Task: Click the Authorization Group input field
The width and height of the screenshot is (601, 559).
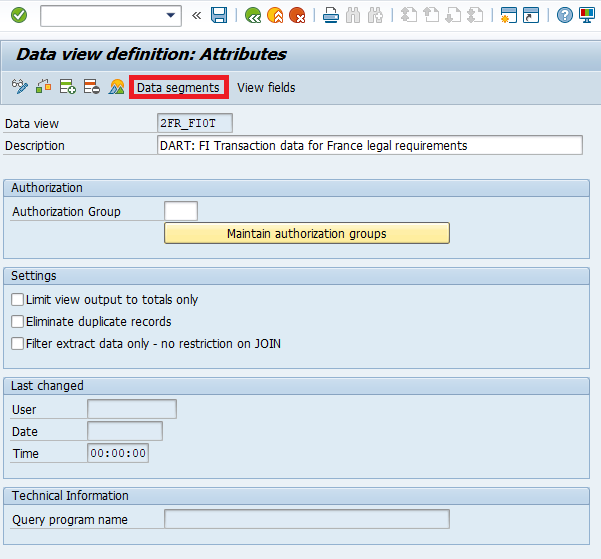Action: (180, 211)
